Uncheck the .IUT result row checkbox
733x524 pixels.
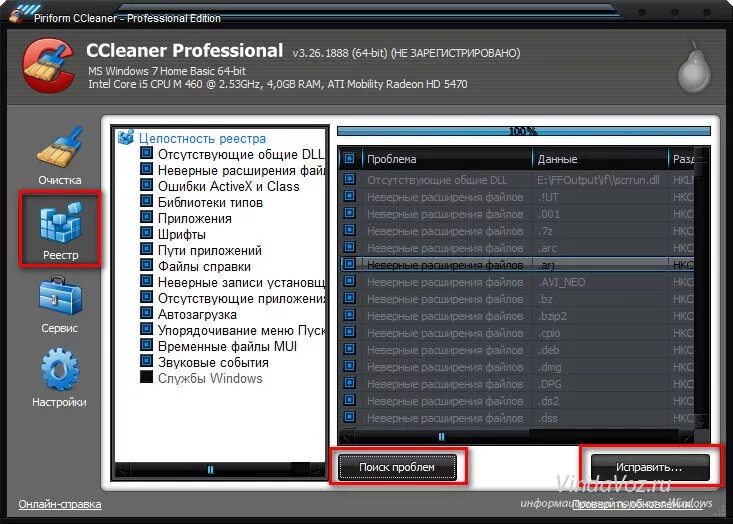pyautogui.click(x=349, y=196)
